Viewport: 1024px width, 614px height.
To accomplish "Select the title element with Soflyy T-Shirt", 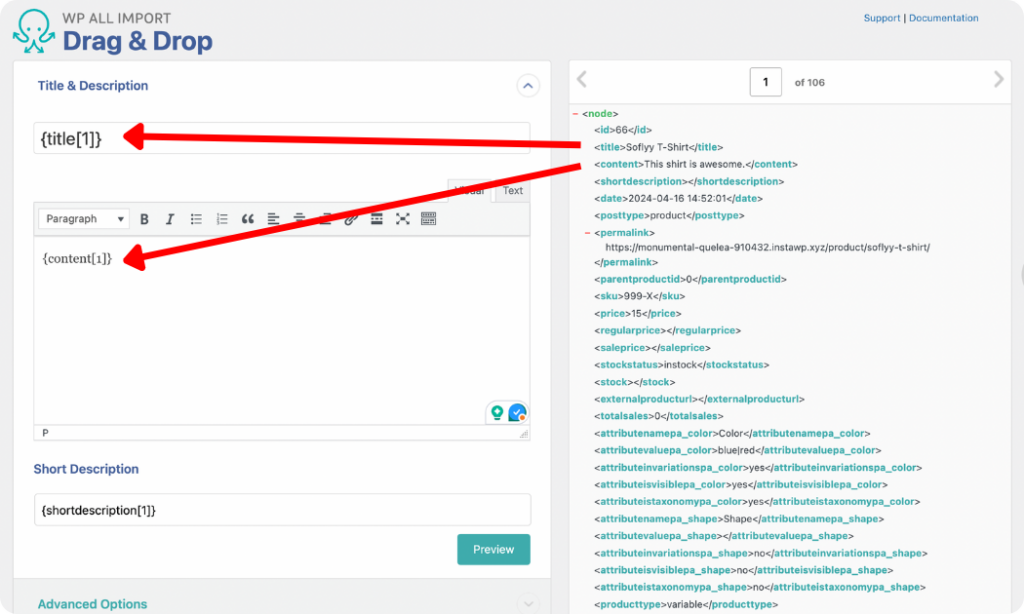I will (x=658, y=147).
